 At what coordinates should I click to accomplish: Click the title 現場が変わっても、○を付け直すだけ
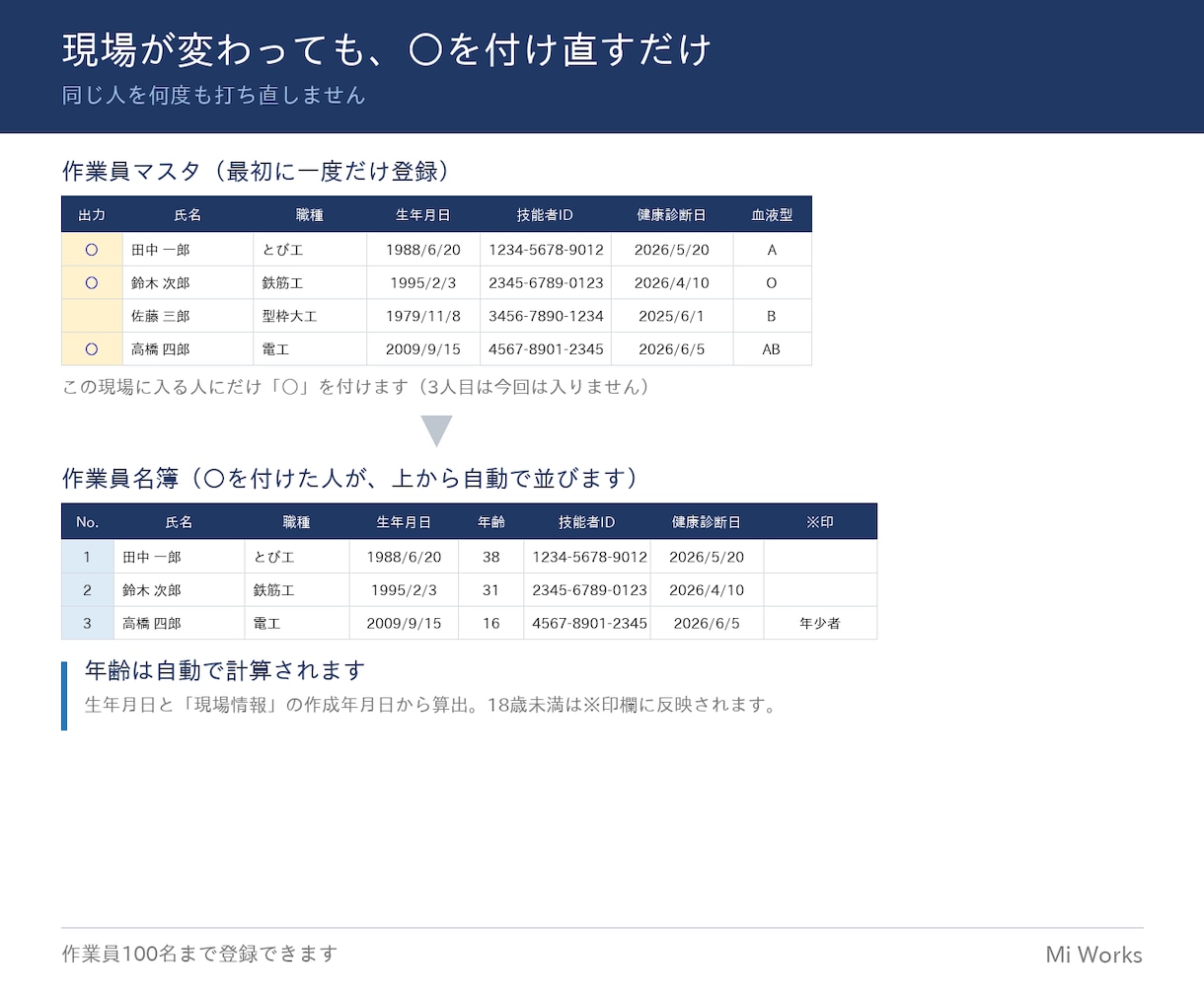387,49
